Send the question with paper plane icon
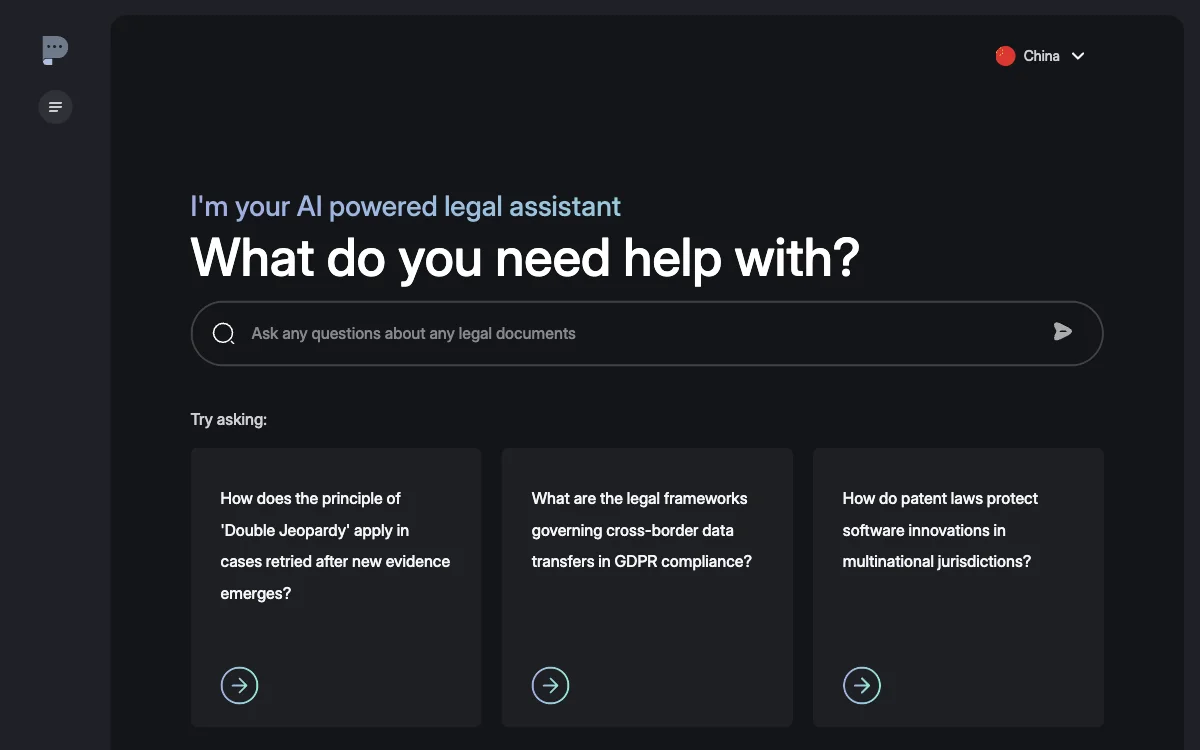Screen dimensions: 1200x750 point(1063,332)
